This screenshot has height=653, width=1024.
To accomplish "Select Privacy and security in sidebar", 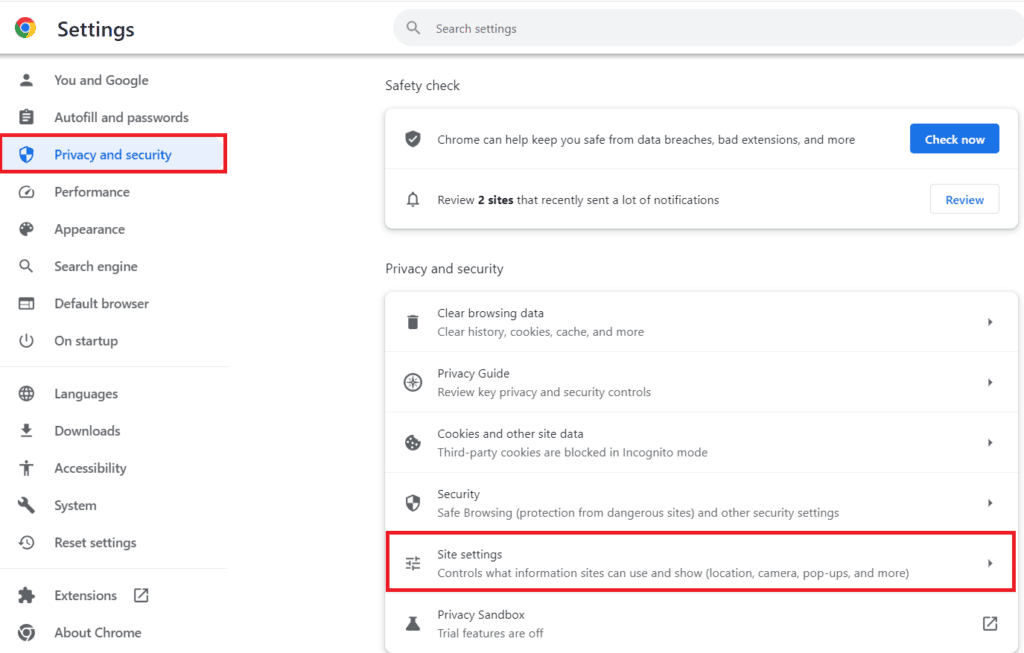I will click(113, 155).
